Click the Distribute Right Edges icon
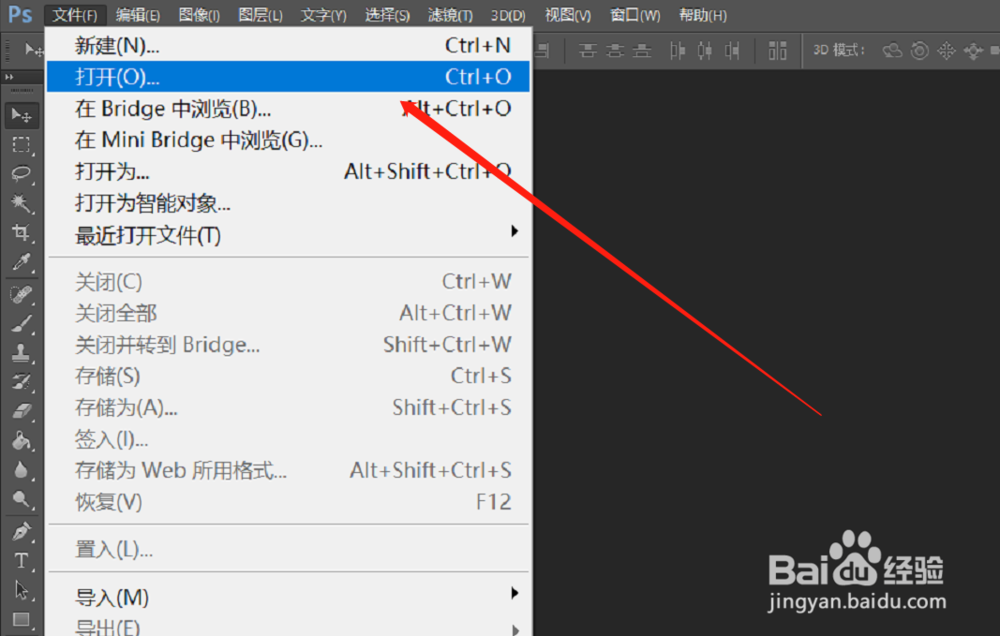Image resolution: width=1000 pixels, height=636 pixels. pyautogui.click(x=732, y=50)
